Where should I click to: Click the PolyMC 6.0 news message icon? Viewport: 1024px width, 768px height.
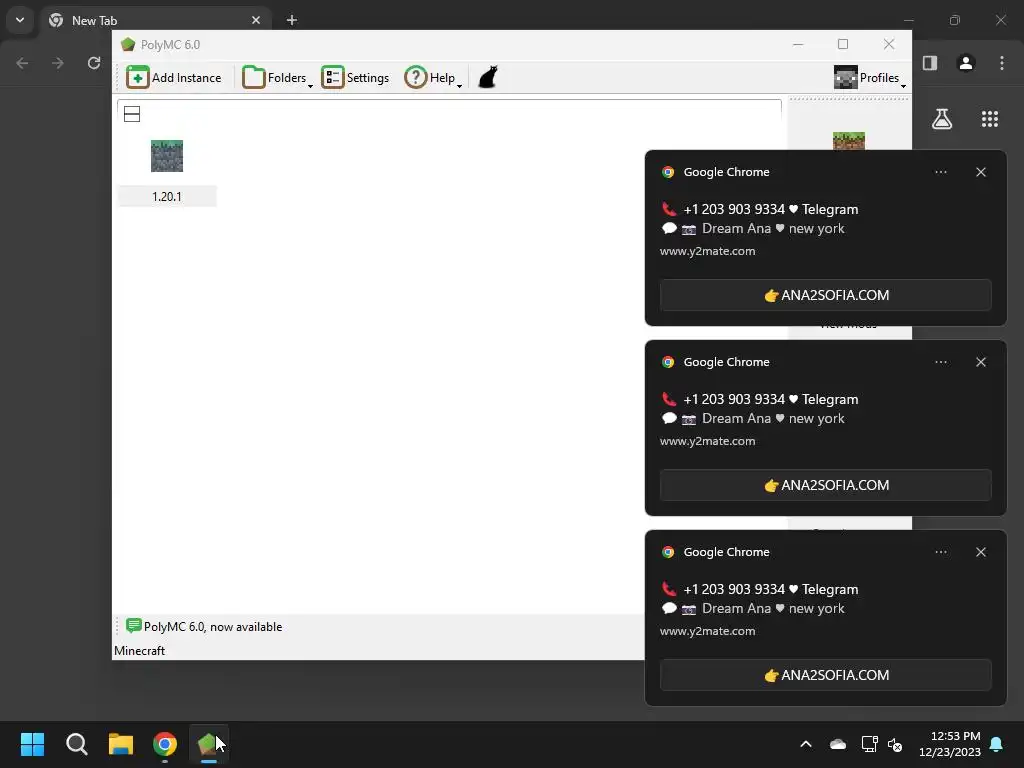[133, 626]
